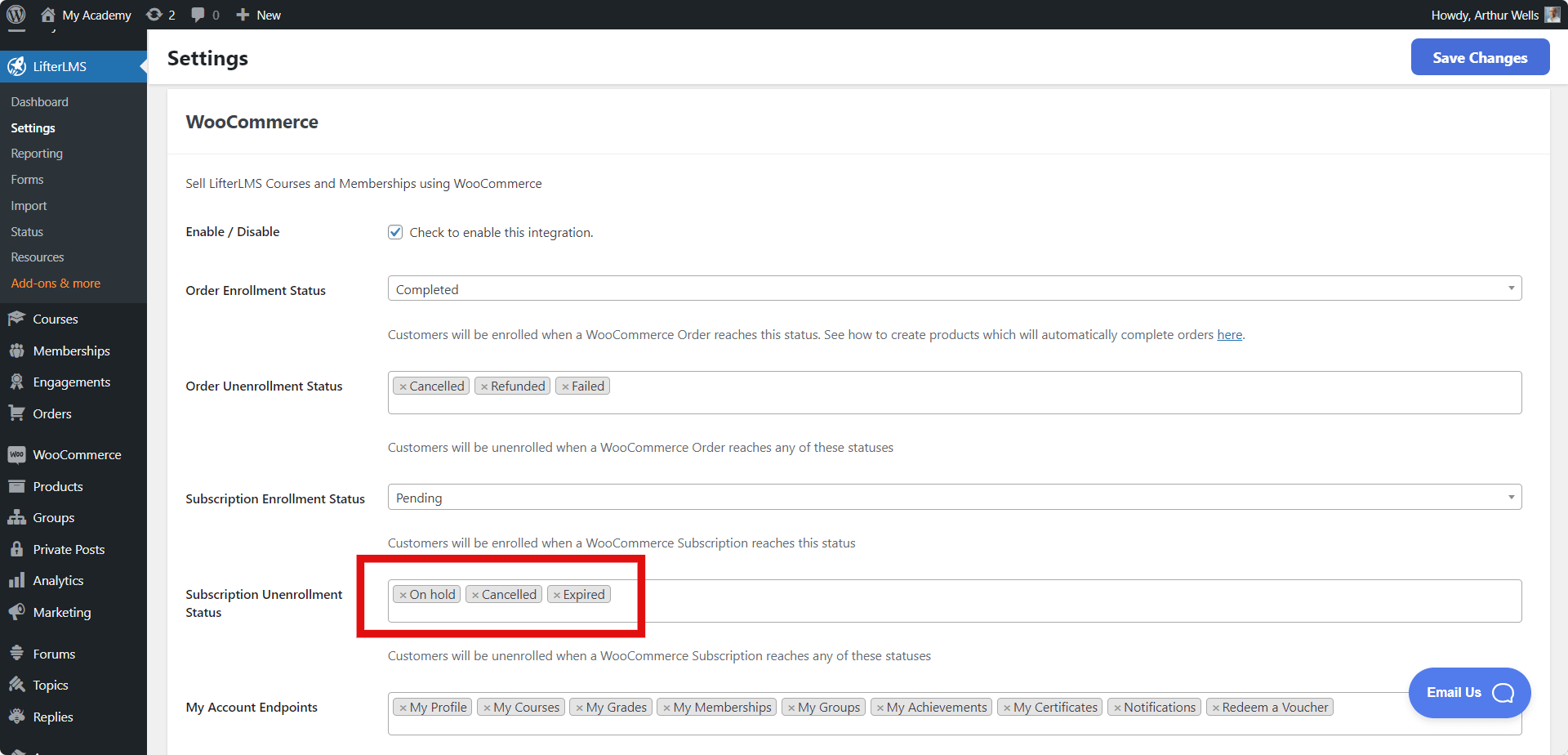Remove the Failed unenrollment tag

click(x=565, y=386)
